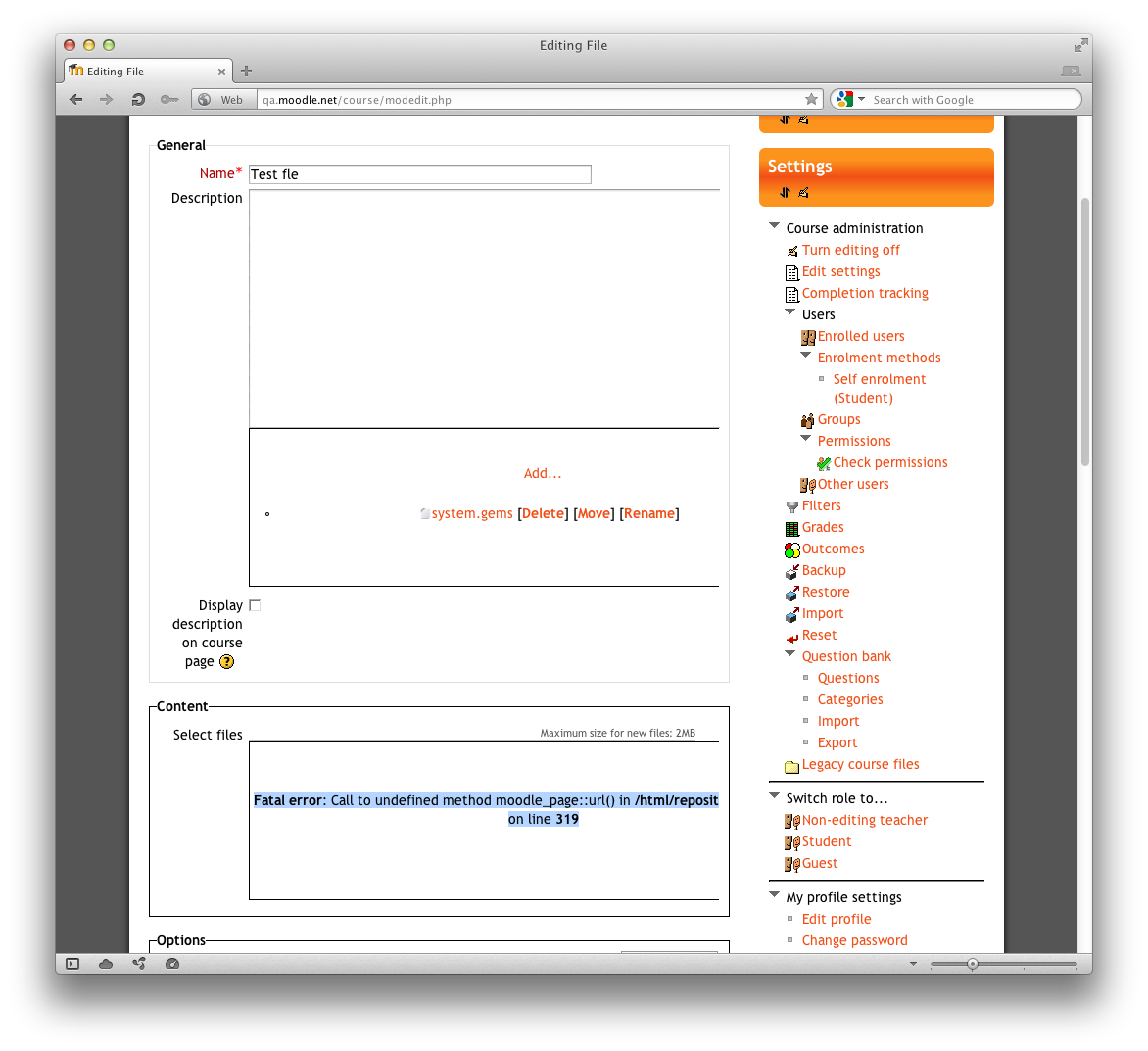Click the Groups people icon
This screenshot has height=1051, width=1148.
pos(807,421)
